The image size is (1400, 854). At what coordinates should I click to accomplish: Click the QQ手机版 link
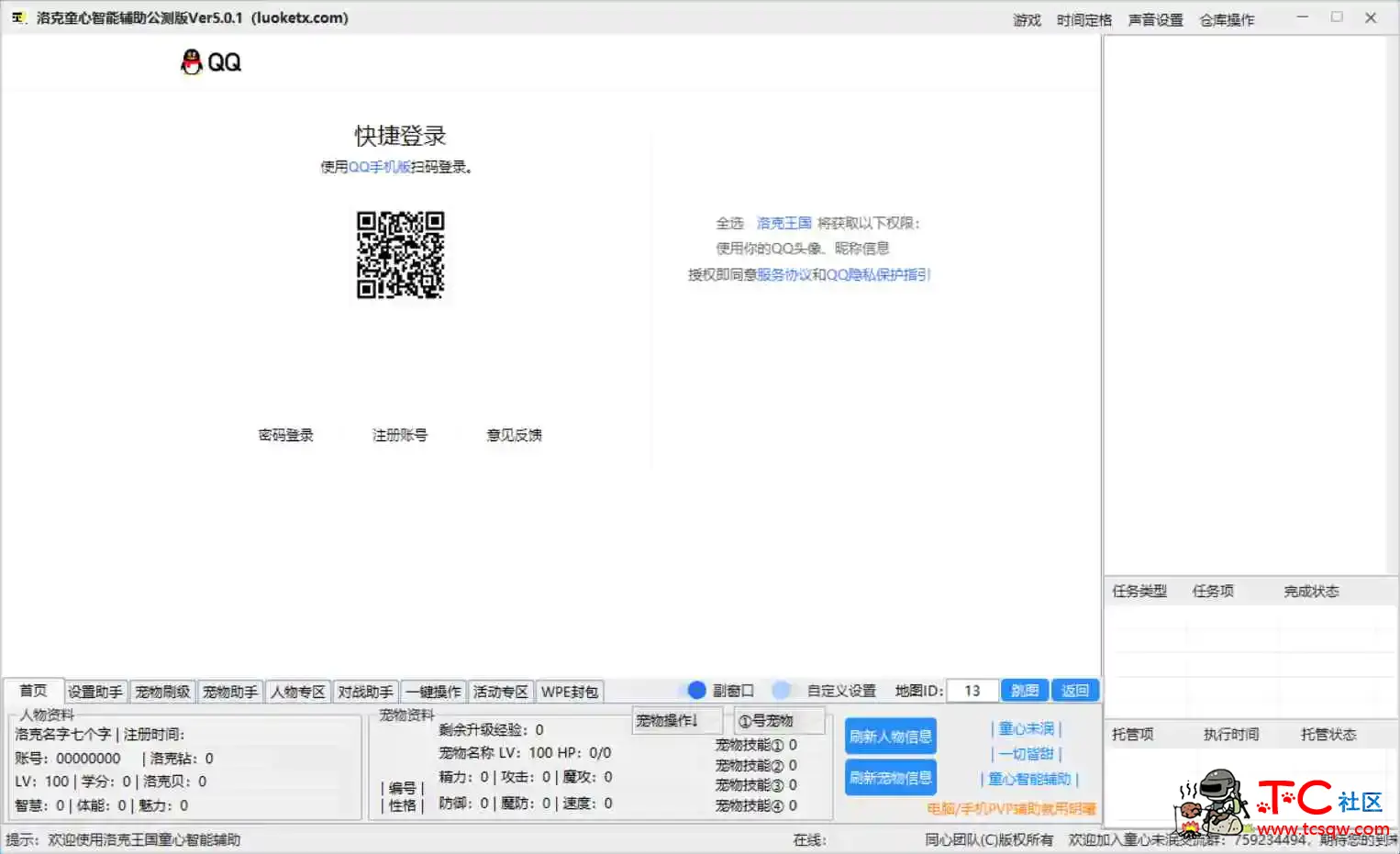coord(379,167)
